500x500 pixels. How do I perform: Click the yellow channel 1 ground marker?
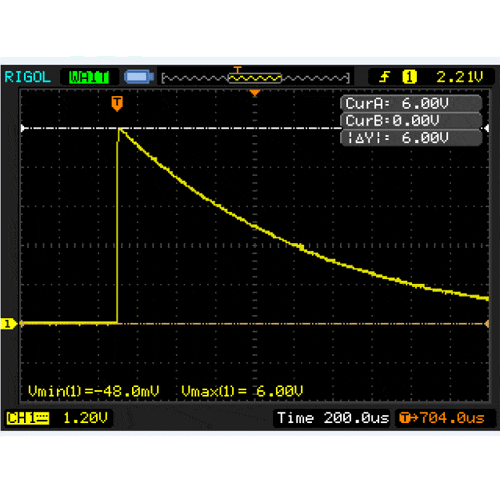(8, 324)
